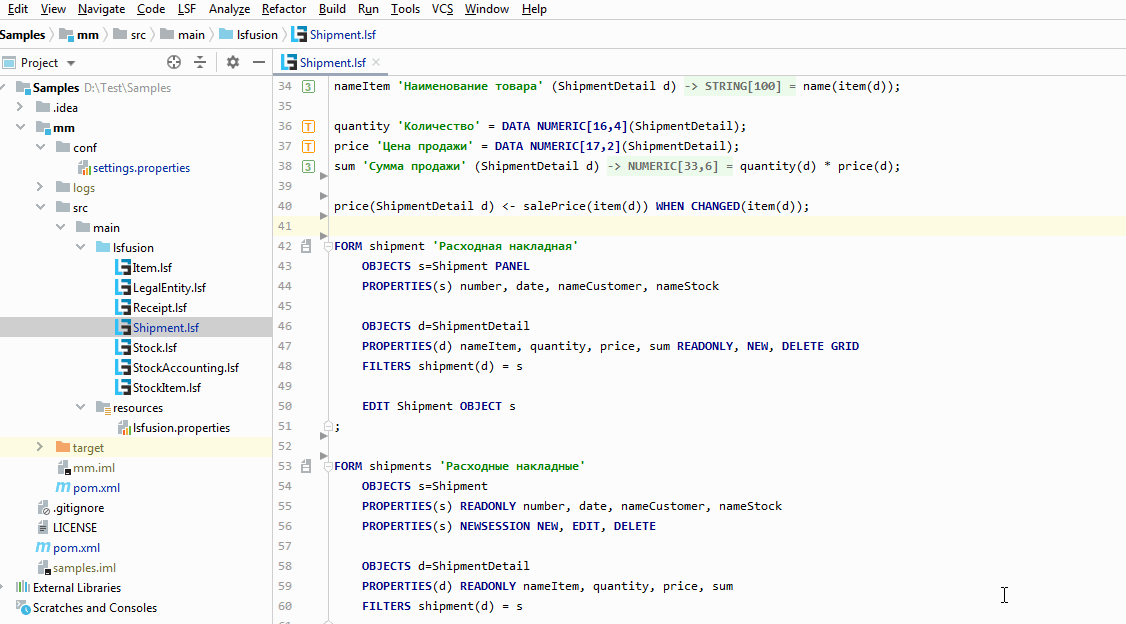This screenshot has width=1126, height=624.
Task: Select mm.iml in the project tree
Action: click(93, 467)
